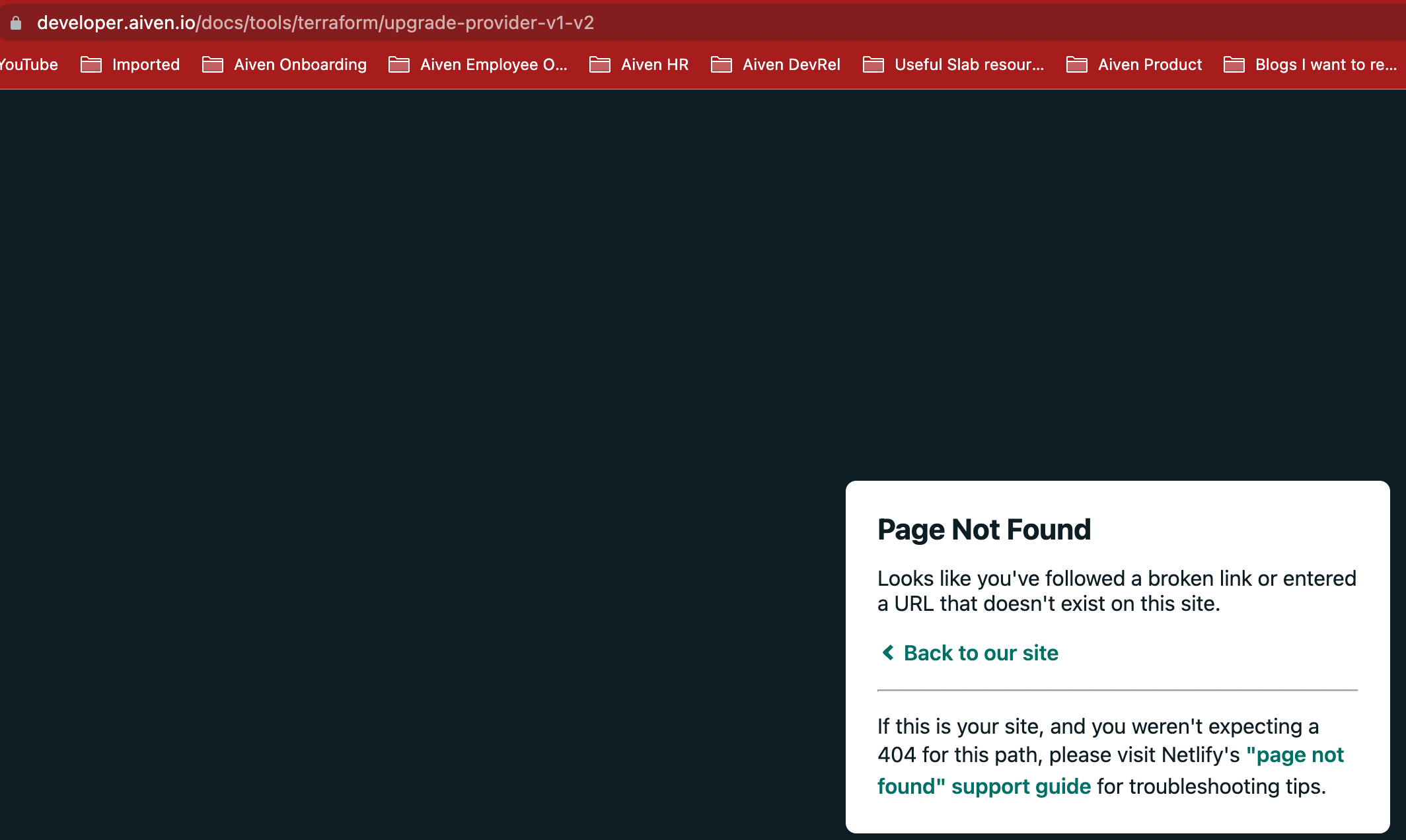The height and width of the screenshot is (840, 1406).
Task: Open the Aiven Employee bookmarks folder
Action: click(478, 65)
